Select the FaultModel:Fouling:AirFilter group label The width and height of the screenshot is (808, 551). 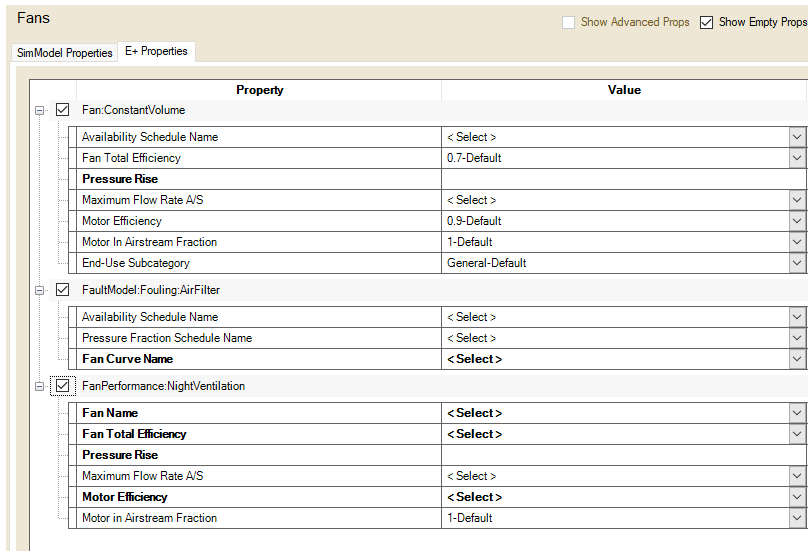tap(151, 290)
